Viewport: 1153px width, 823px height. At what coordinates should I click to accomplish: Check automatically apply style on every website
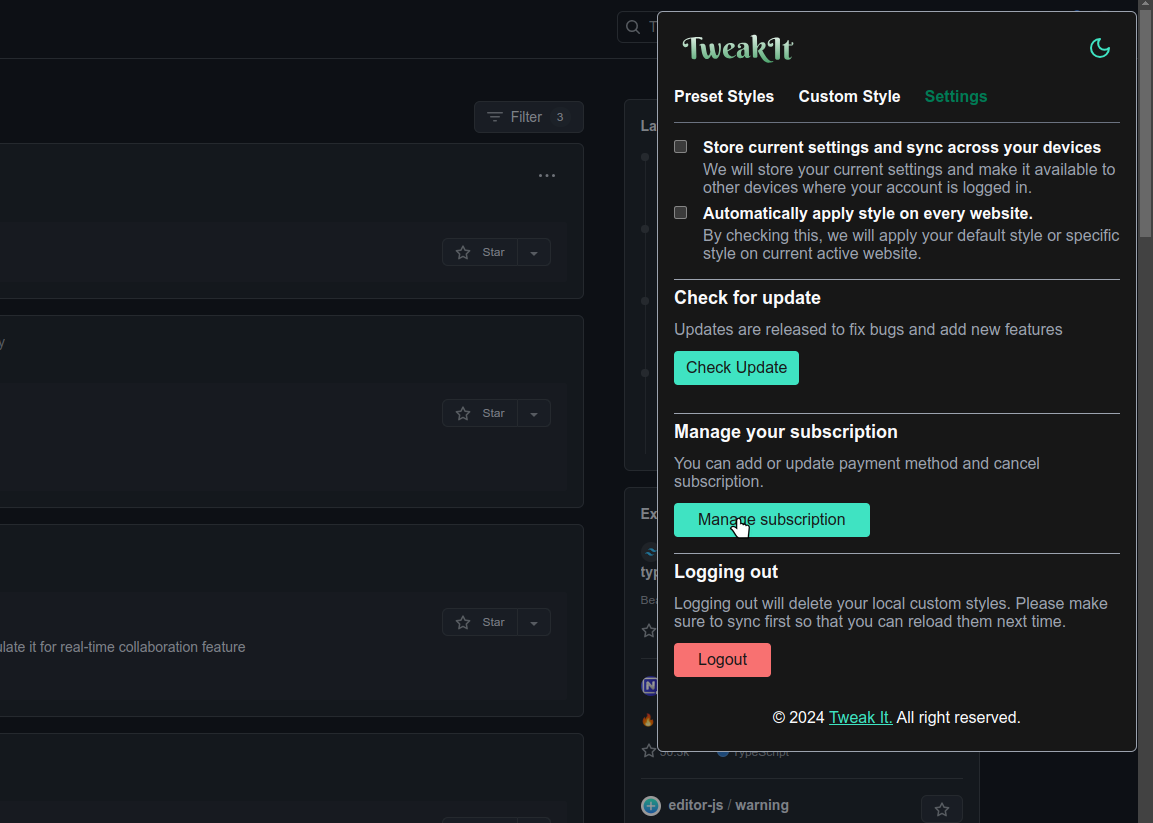point(681,213)
